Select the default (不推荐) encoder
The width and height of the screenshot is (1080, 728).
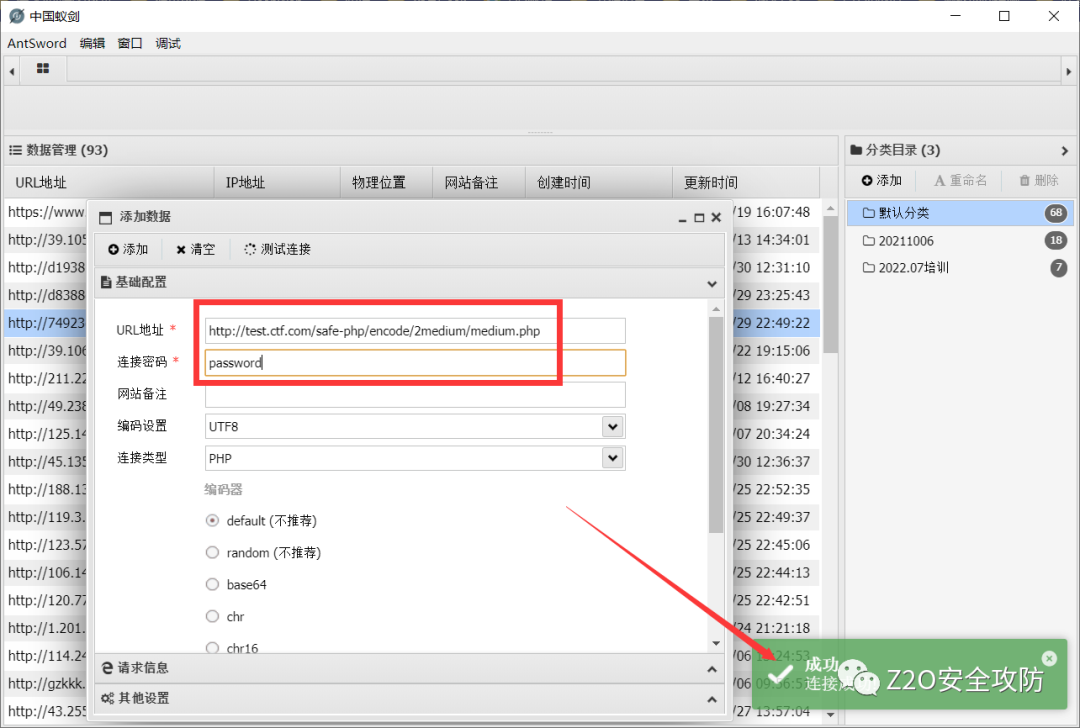(x=212, y=521)
